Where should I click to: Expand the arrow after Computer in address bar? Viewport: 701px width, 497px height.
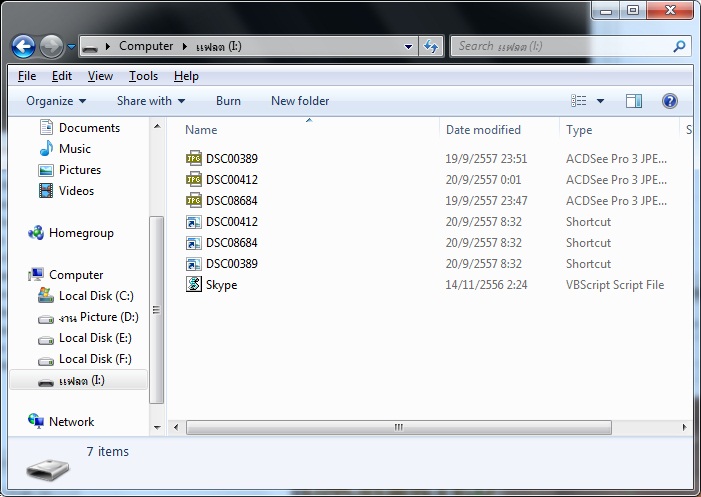click(185, 46)
